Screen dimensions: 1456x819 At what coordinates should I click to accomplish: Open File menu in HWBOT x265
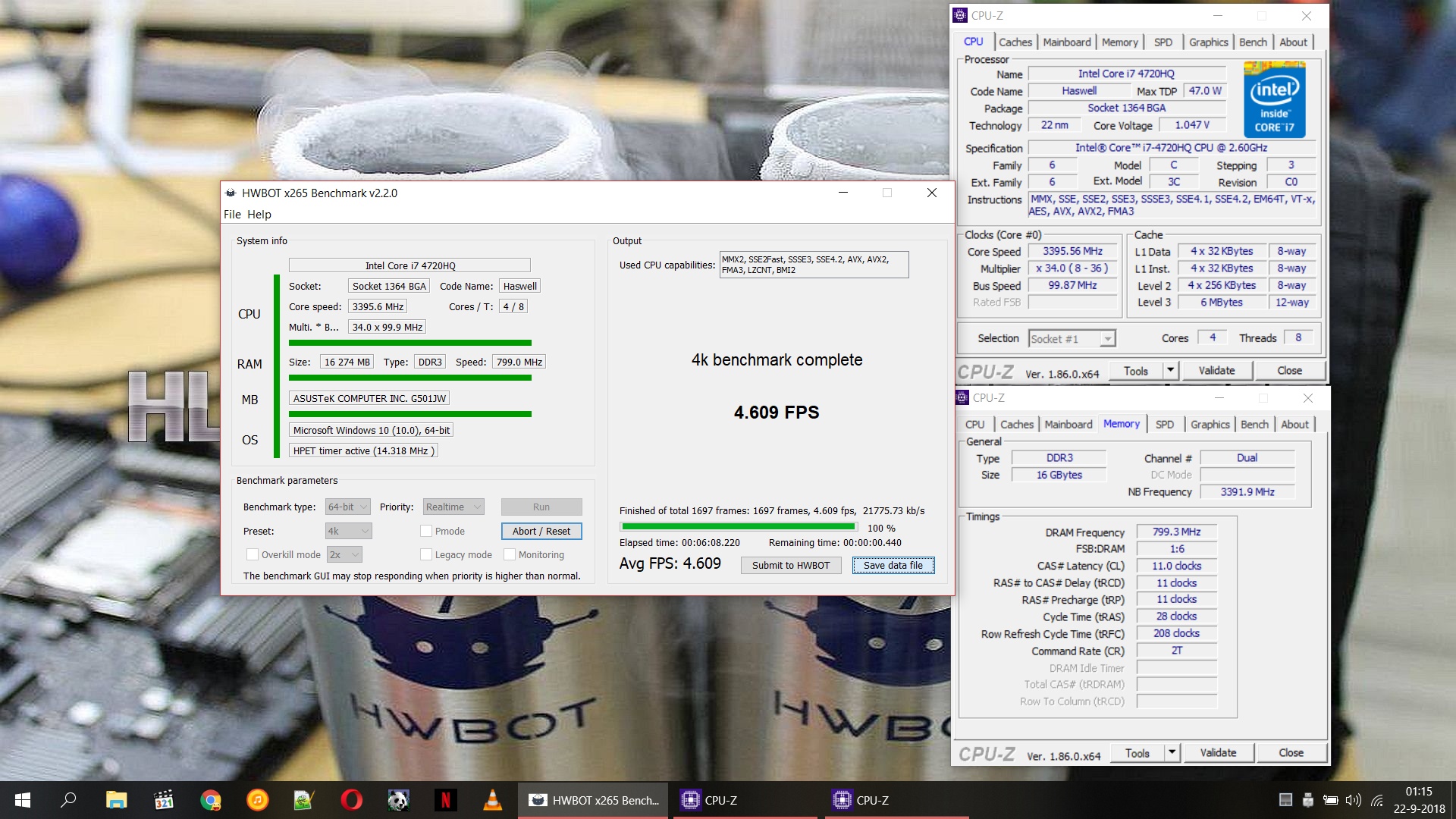[x=232, y=215]
